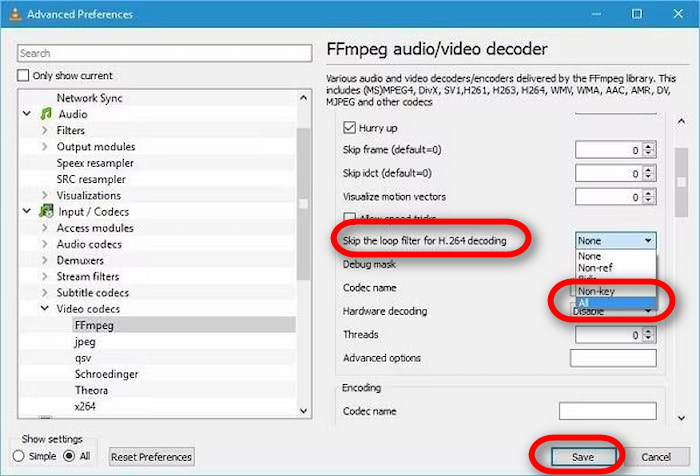The height and width of the screenshot is (476, 700).
Task: Increase the Threads value
Action: click(x=649, y=330)
